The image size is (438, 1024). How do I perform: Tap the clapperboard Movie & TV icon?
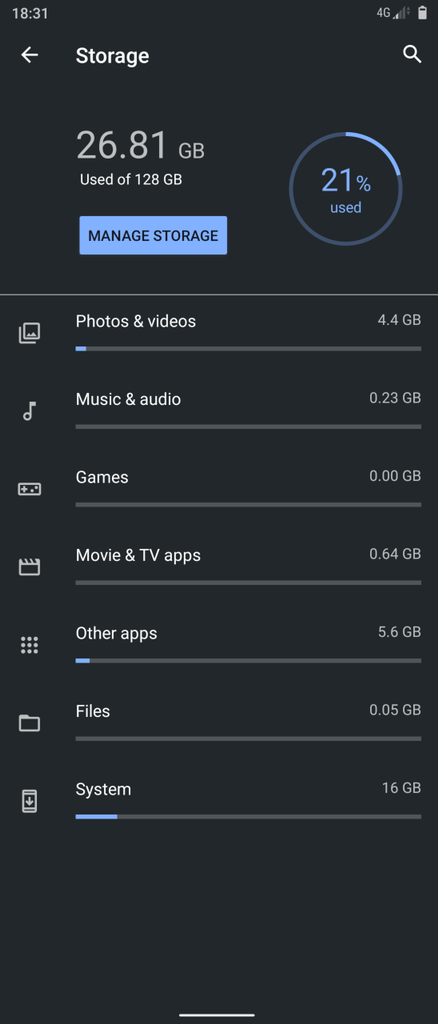coord(29,567)
